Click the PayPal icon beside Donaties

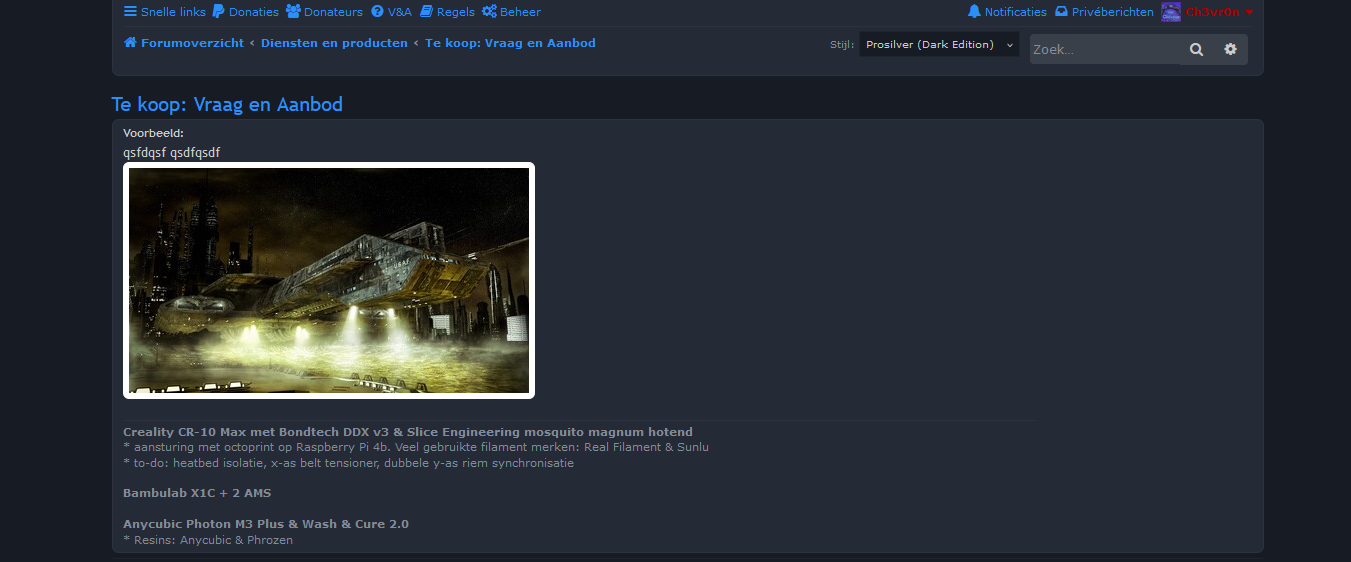218,12
